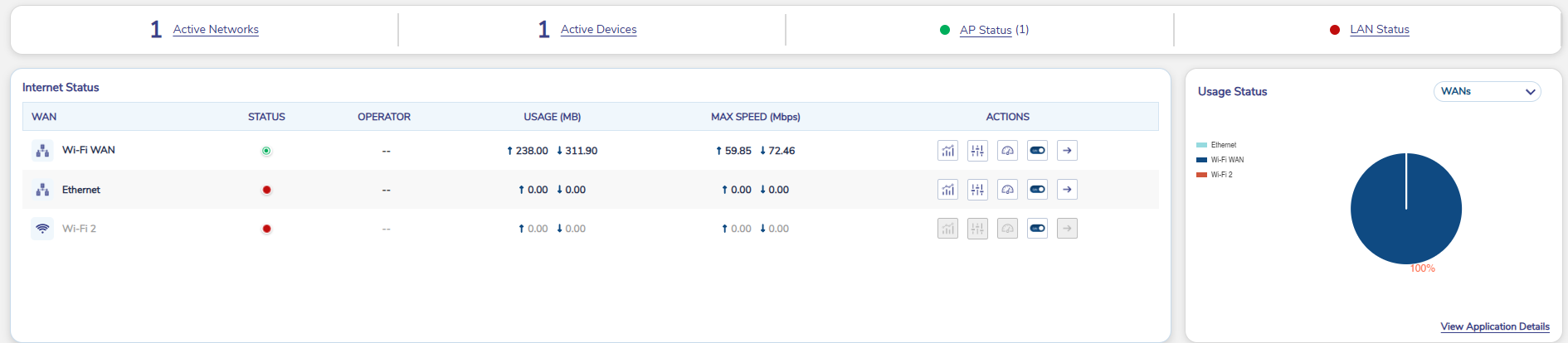Toggle Wi-Fi WAN on/off switch
The height and width of the screenshot is (343, 1568).
coord(1037,151)
